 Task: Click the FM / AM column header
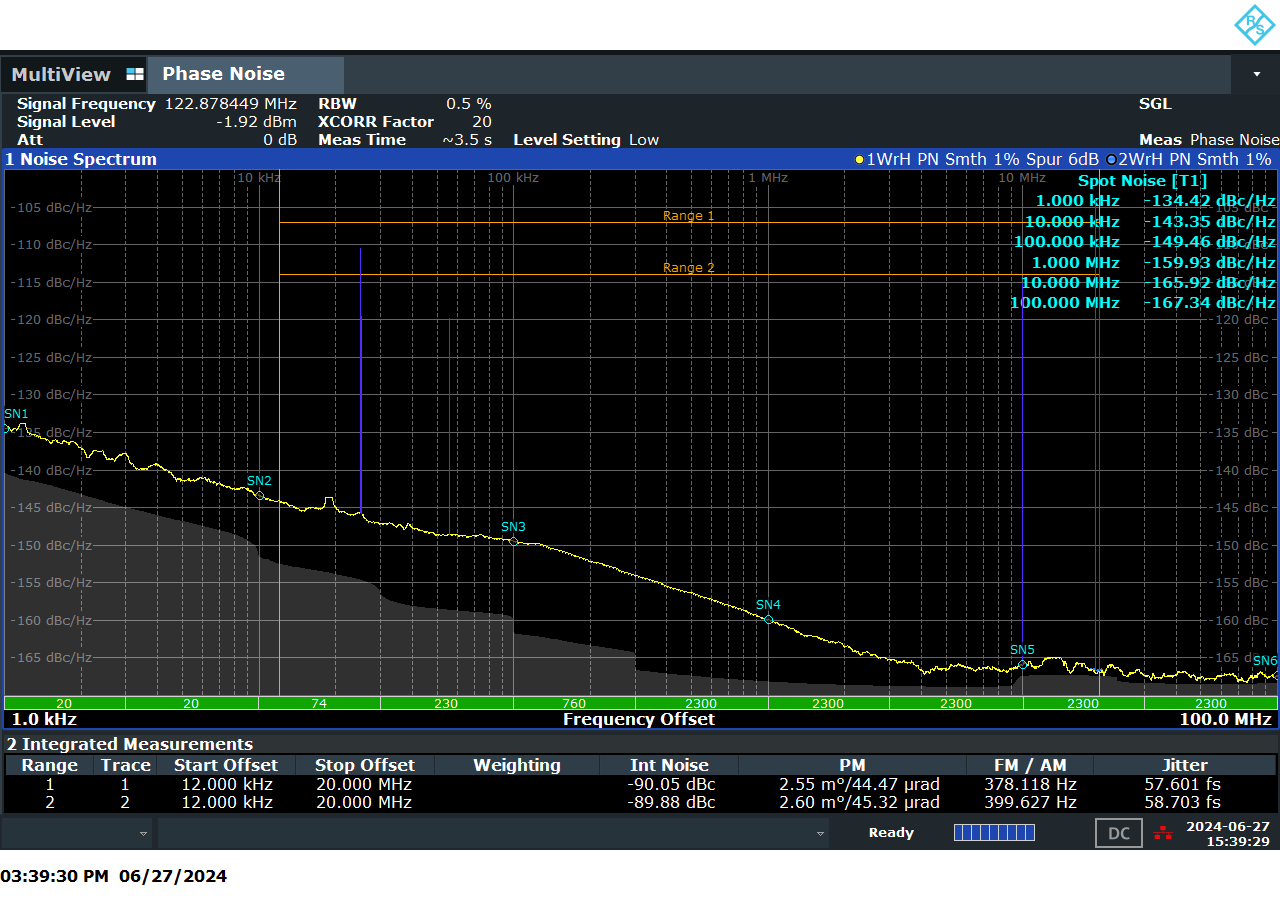(1029, 765)
